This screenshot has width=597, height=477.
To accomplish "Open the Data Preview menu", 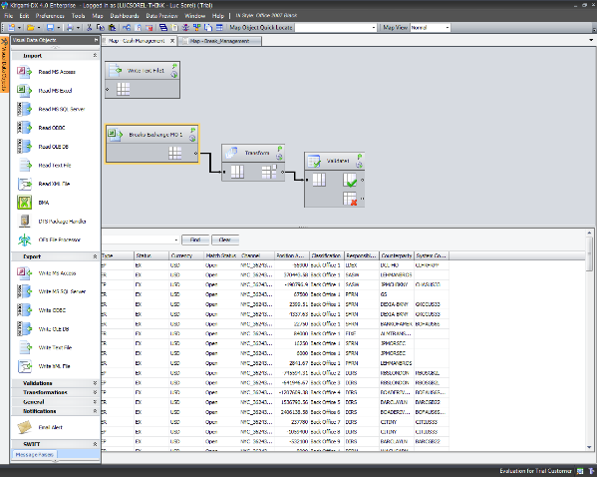I will (162, 16).
